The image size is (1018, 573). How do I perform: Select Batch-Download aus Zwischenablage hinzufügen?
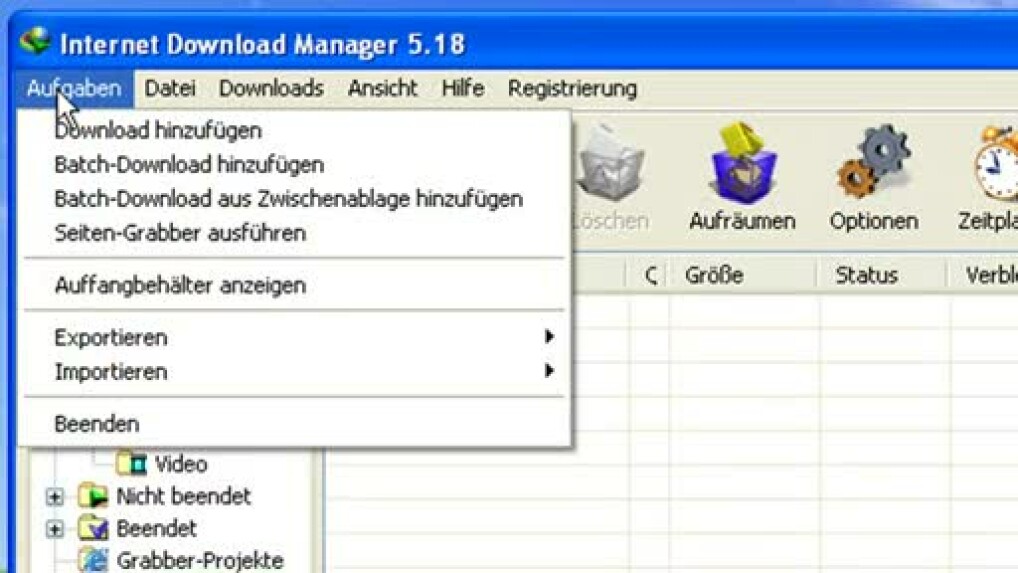(288, 199)
